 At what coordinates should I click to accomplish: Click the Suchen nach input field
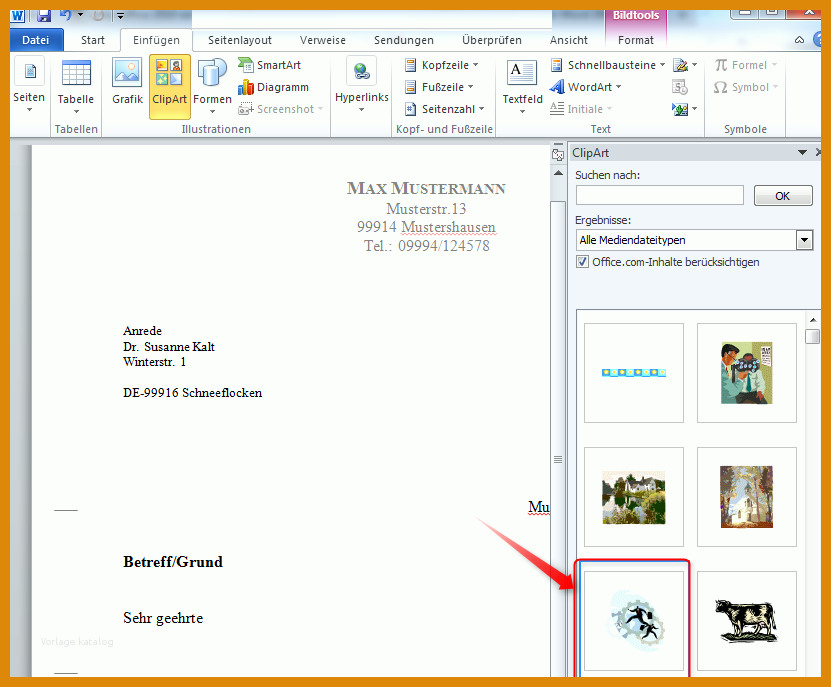point(660,195)
